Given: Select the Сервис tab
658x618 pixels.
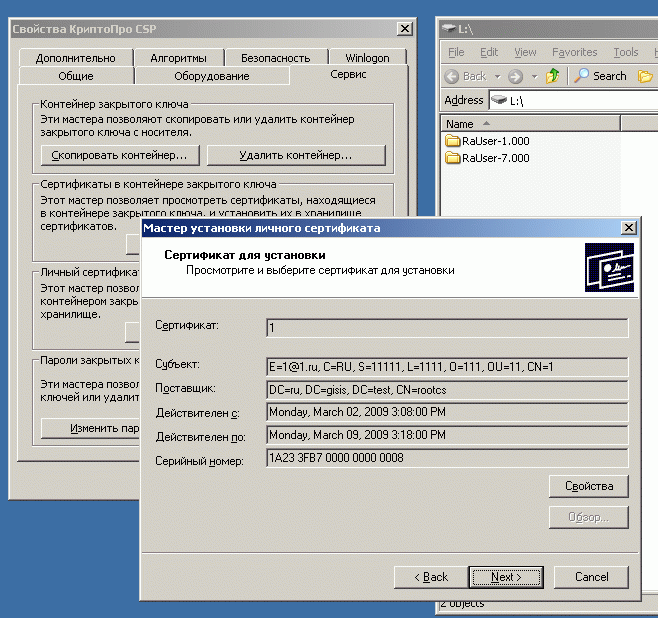Looking at the screenshot, I should (348, 74).
